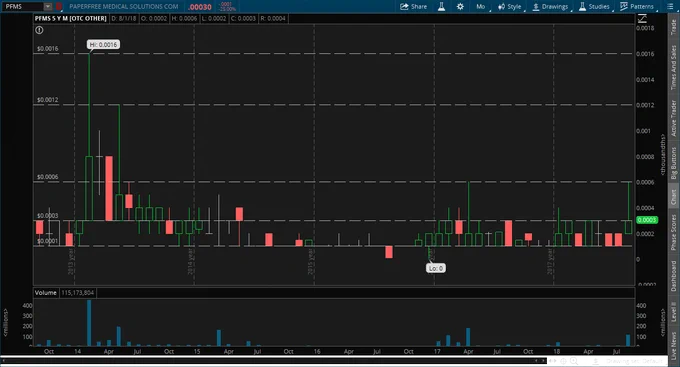Click the PFMS symbol input field
Viewport: 680px width, 367px height.
[x=23, y=7]
